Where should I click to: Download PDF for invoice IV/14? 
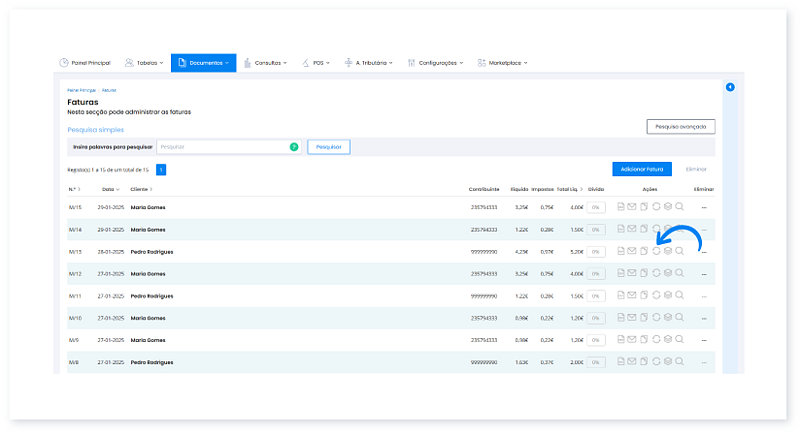pos(621,228)
